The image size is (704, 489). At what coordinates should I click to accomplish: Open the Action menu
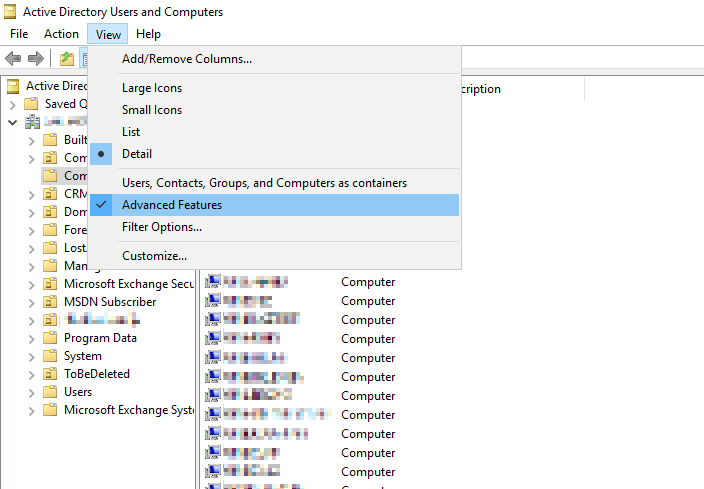(61, 34)
